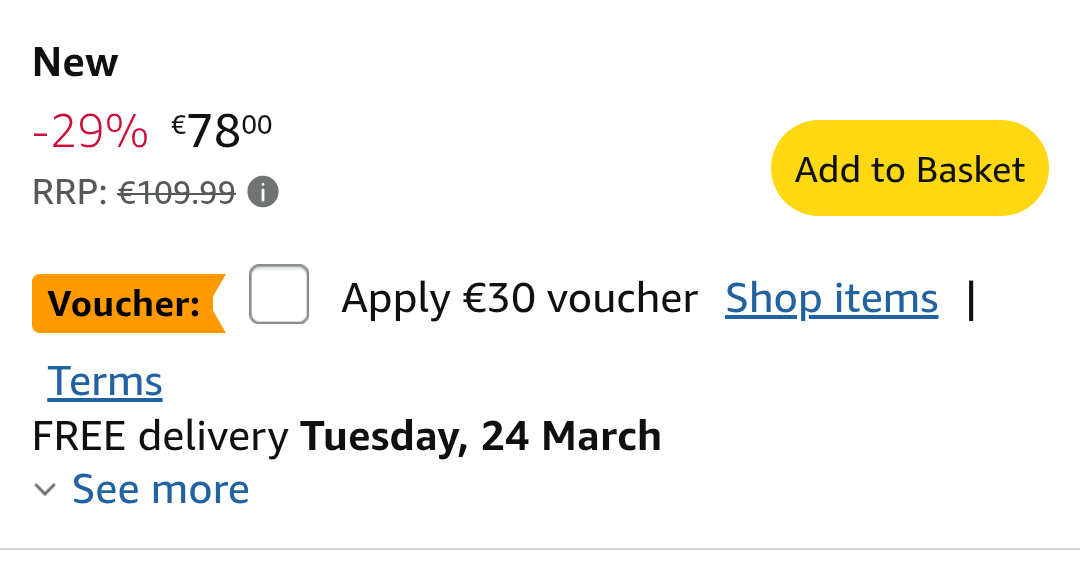Click the red -29% discount label
1080x566 pixels.
point(90,132)
